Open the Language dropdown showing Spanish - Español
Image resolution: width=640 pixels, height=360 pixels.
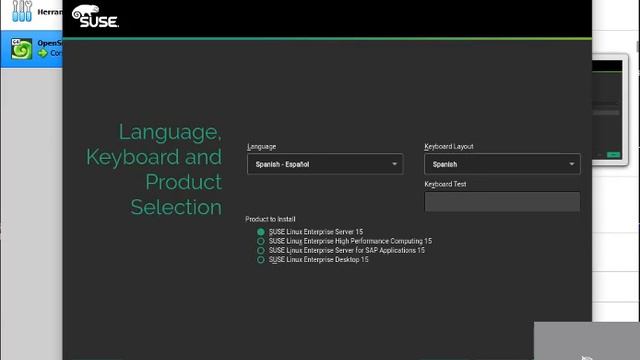click(325, 164)
